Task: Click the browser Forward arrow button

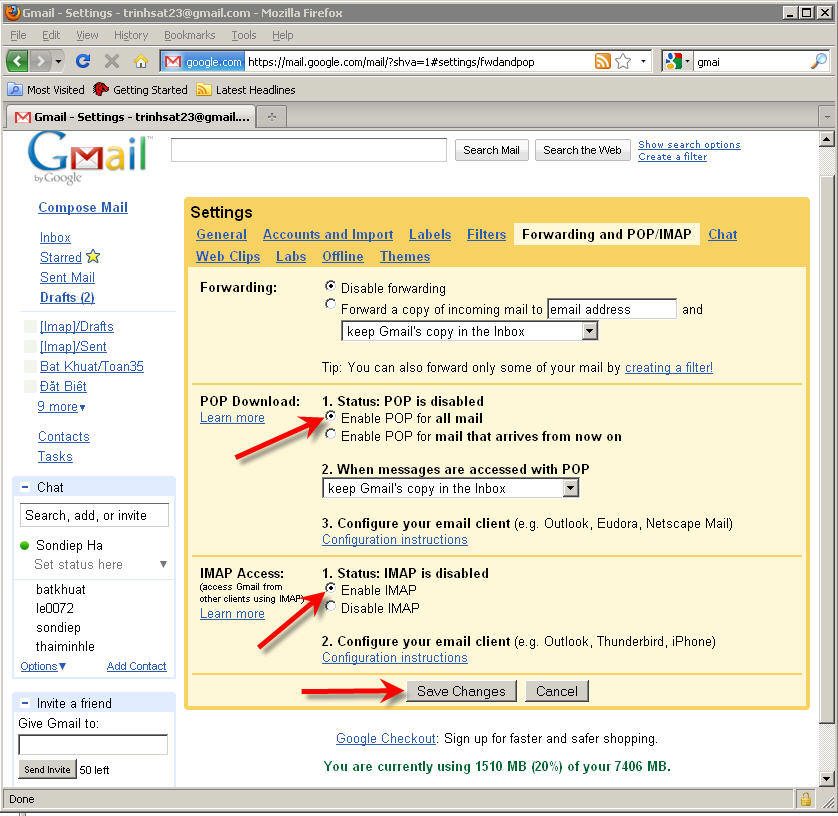Action: pyautogui.click(x=41, y=61)
